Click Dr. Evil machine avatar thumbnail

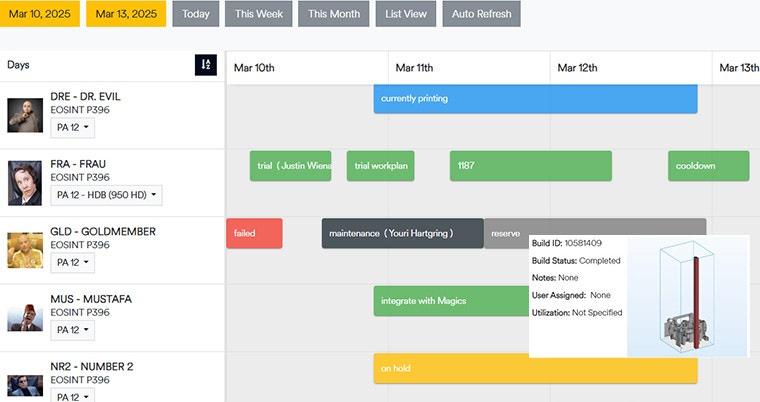click(25, 115)
